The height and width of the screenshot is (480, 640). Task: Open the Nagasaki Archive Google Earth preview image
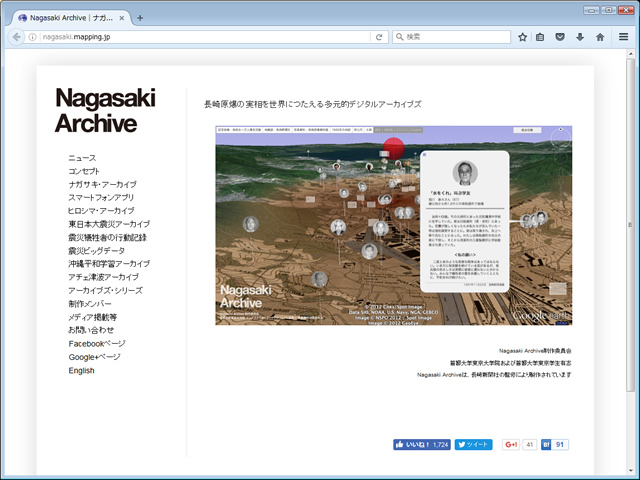393,225
